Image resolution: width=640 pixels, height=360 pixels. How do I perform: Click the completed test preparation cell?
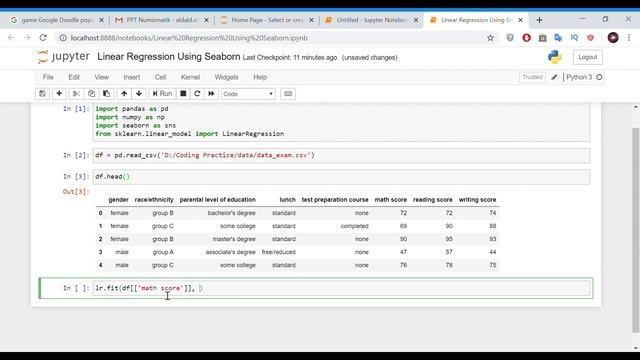tap(354, 226)
